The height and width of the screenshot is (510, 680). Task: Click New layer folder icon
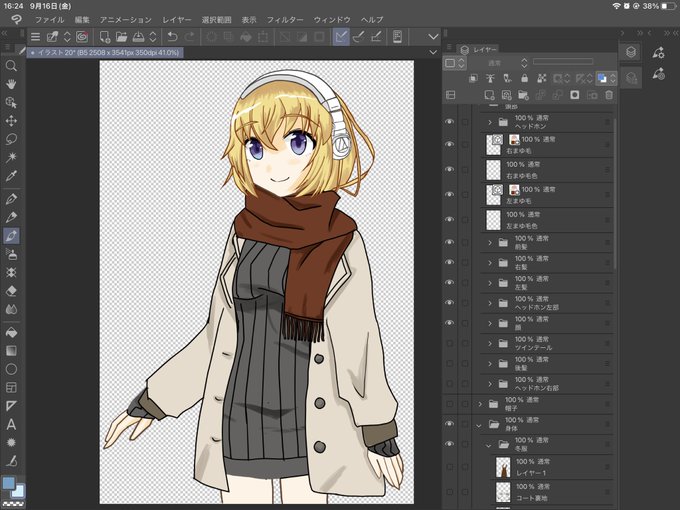tap(523, 95)
